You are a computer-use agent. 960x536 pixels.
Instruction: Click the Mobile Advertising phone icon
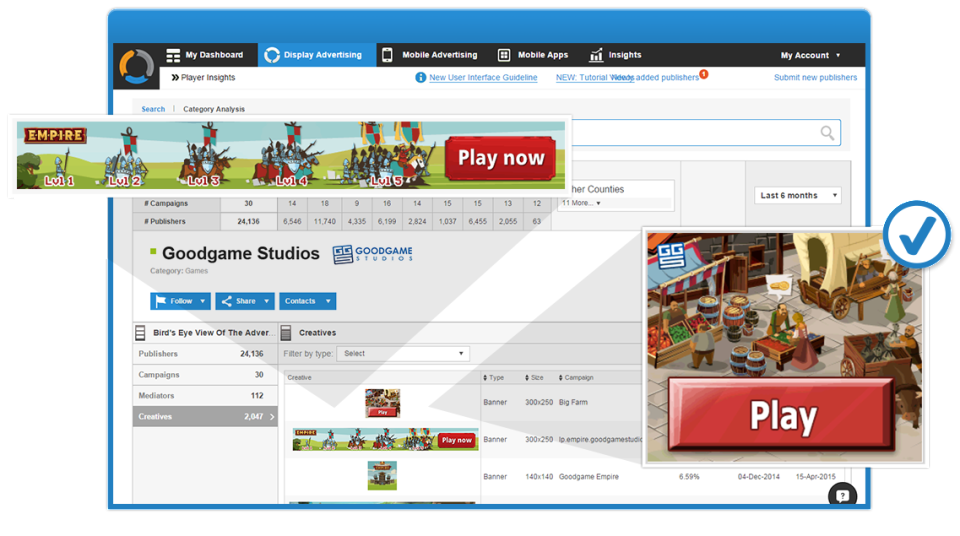pyautogui.click(x=387, y=55)
